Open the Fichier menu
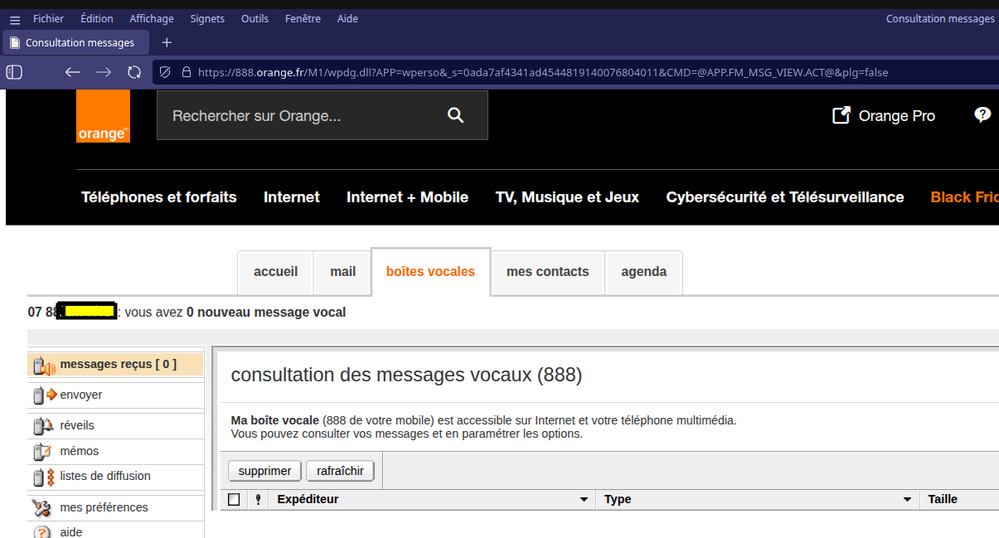This screenshot has width=999, height=538. tap(48, 19)
